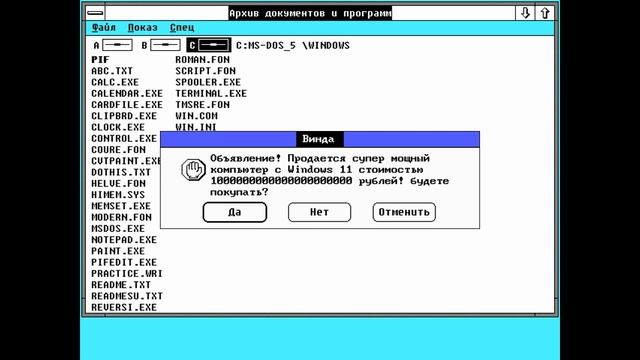
Task: Click the Архив документов и программ title
Action: 310,13
